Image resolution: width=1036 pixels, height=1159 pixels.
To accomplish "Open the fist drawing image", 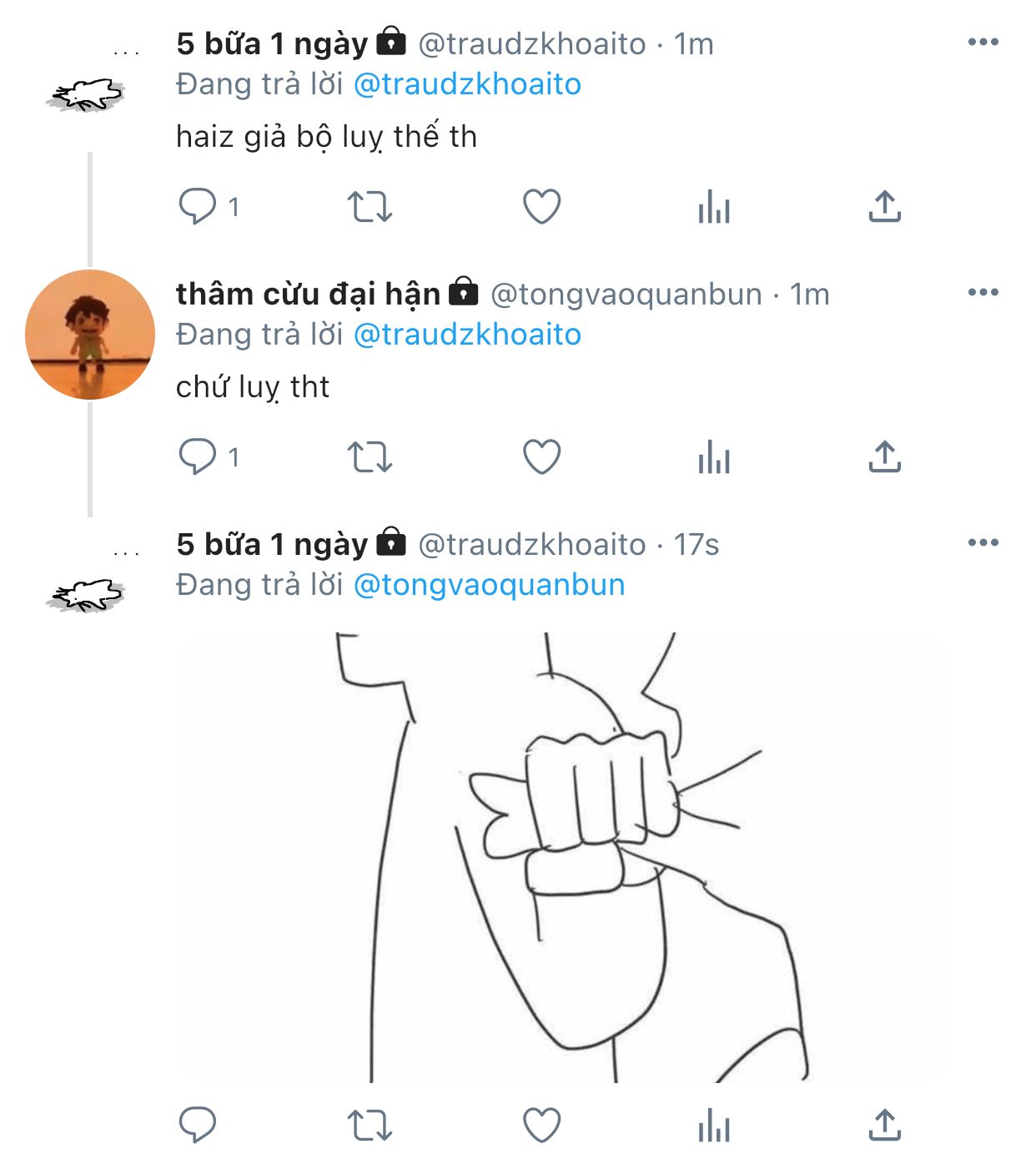I will (x=563, y=857).
